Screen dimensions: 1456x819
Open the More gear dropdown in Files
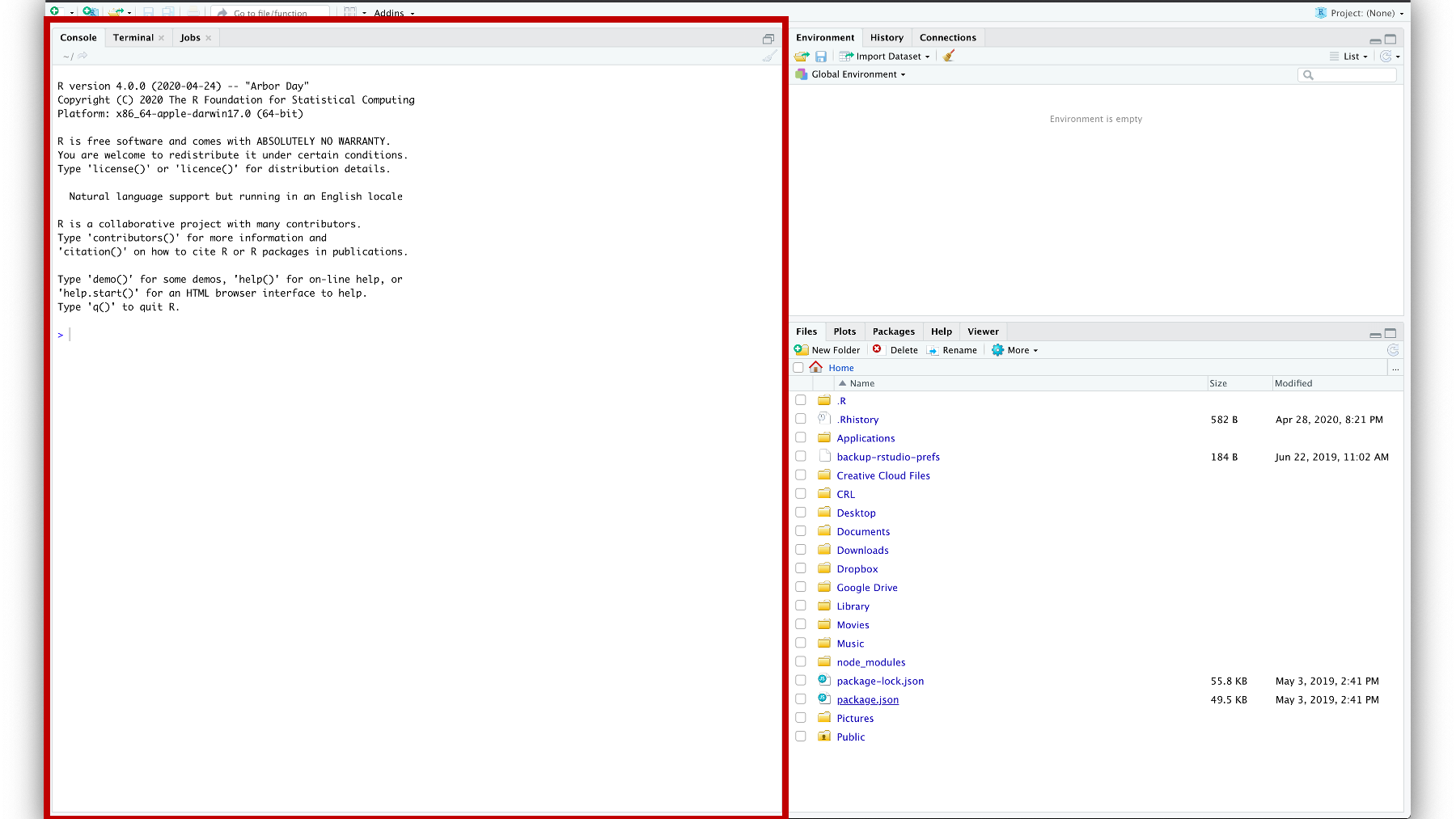1015,350
